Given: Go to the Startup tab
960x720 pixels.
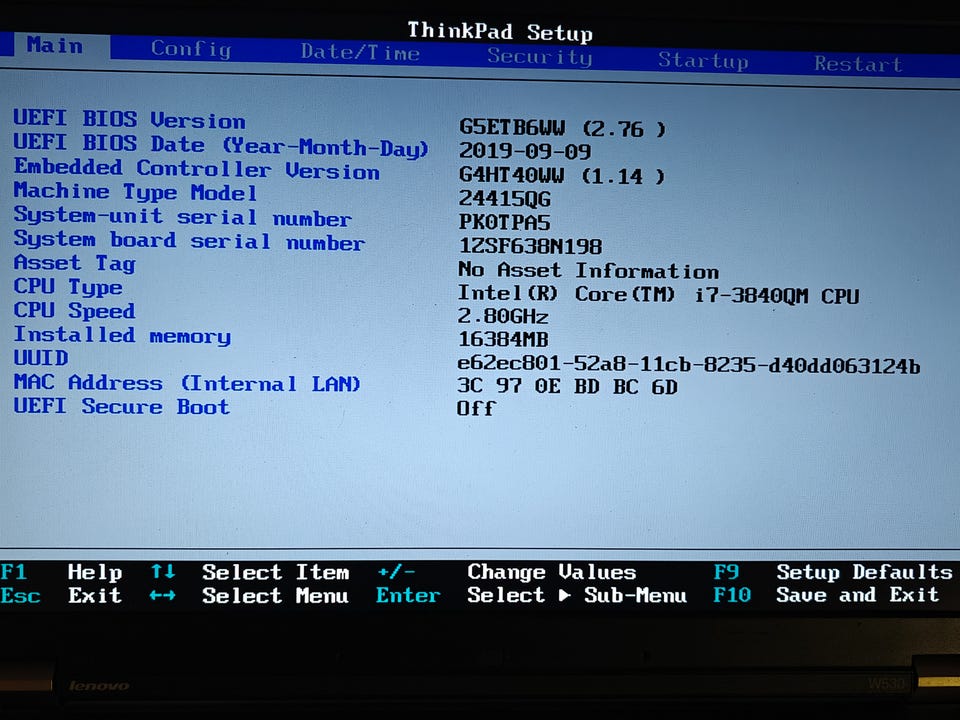Looking at the screenshot, I should (x=703, y=61).
